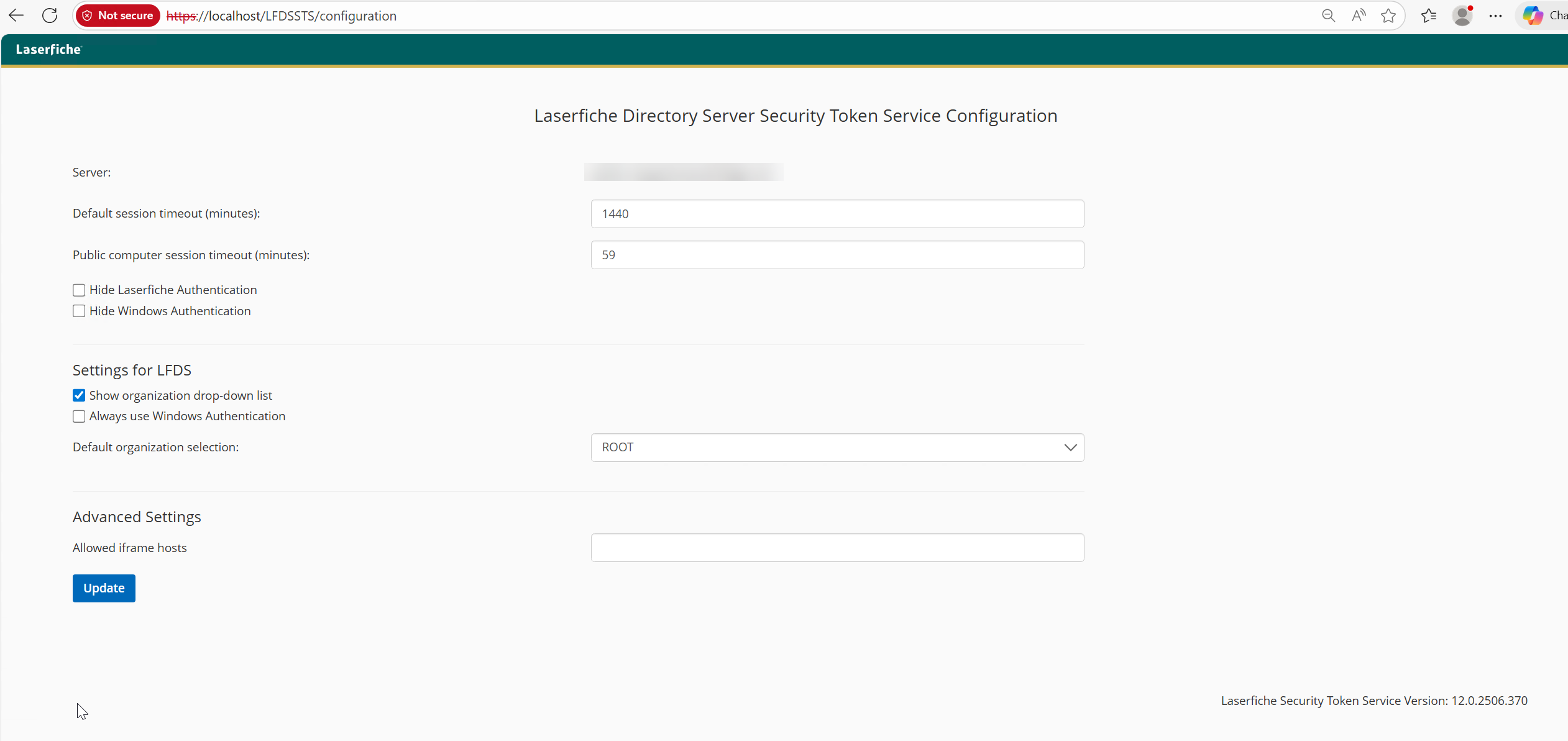Click the browser back arrow
The height and width of the screenshot is (741, 1568).
(x=16, y=16)
